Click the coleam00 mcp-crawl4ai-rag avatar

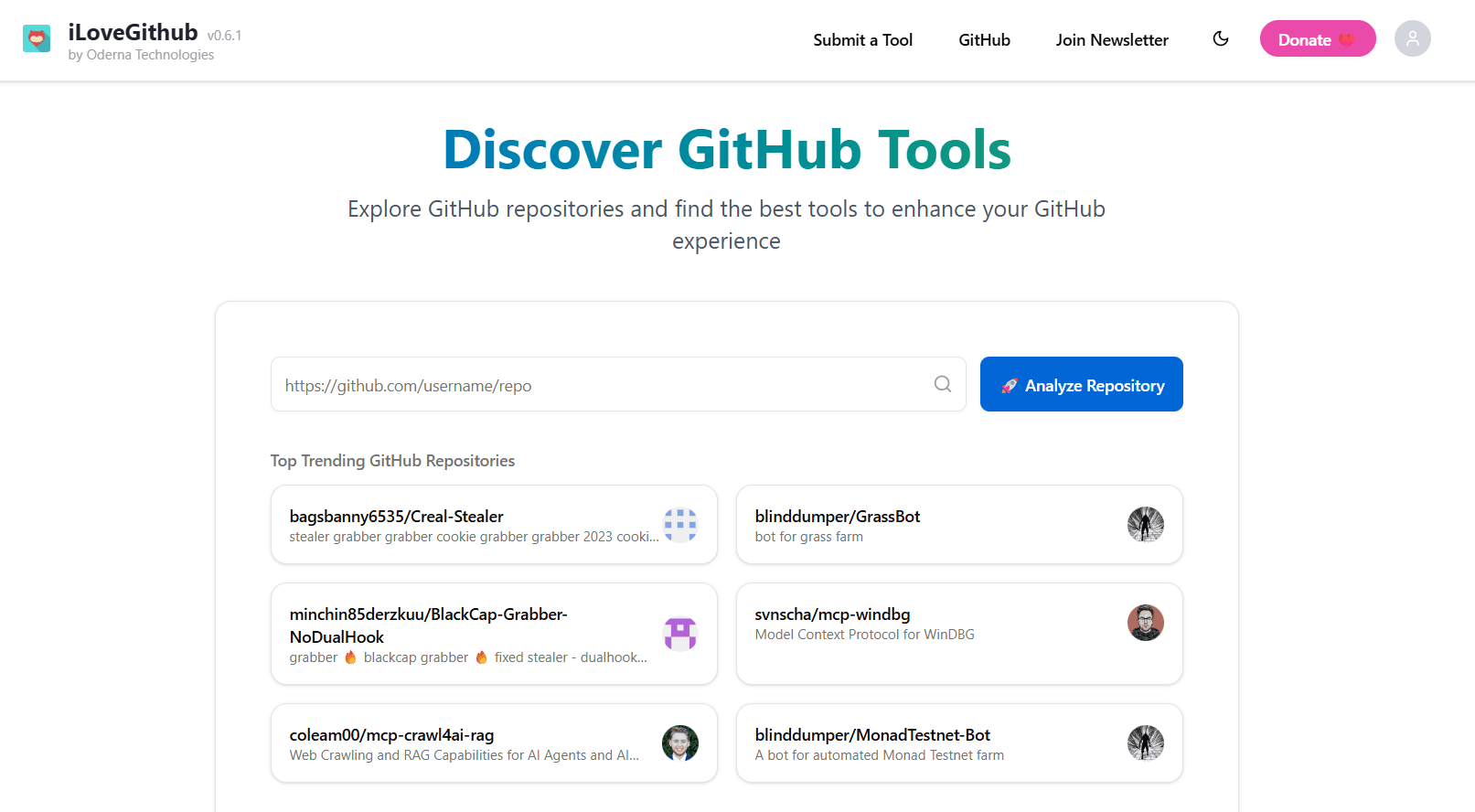coord(679,743)
